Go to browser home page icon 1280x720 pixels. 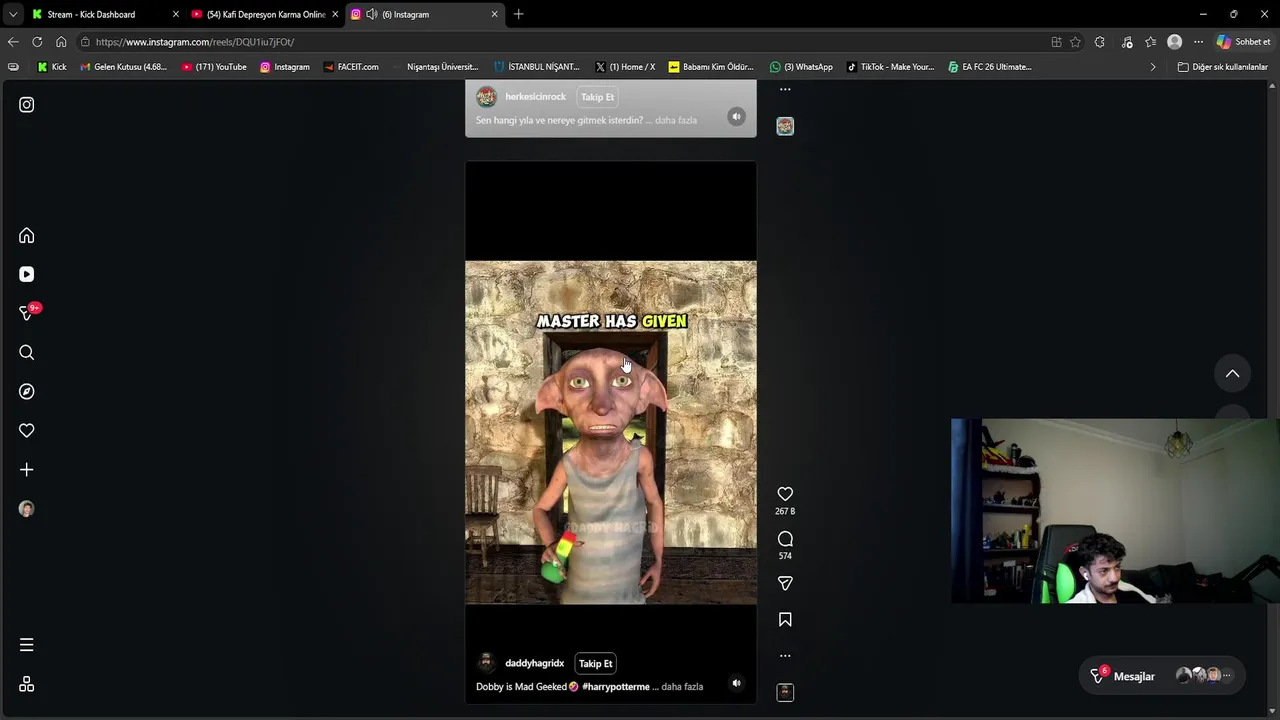[x=61, y=42]
